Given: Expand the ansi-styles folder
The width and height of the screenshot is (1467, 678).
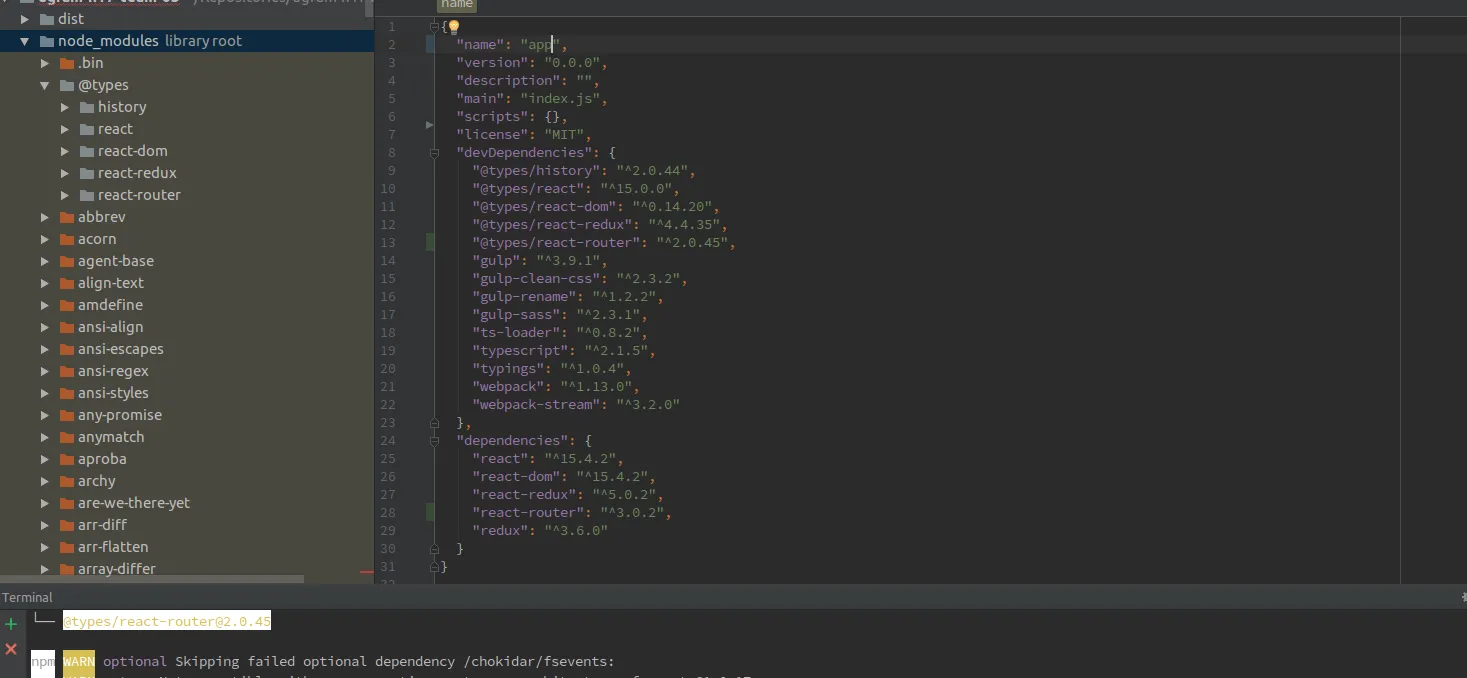Looking at the screenshot, I should (x=45, y=393).
